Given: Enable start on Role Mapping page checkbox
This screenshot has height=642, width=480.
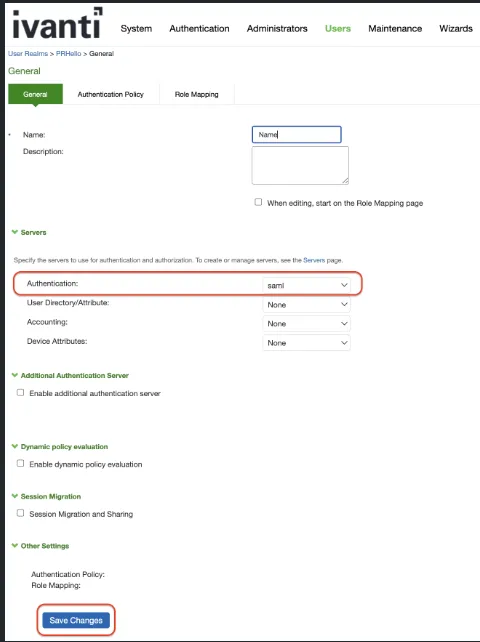Looking at the screenshot, I should [258, 202].
